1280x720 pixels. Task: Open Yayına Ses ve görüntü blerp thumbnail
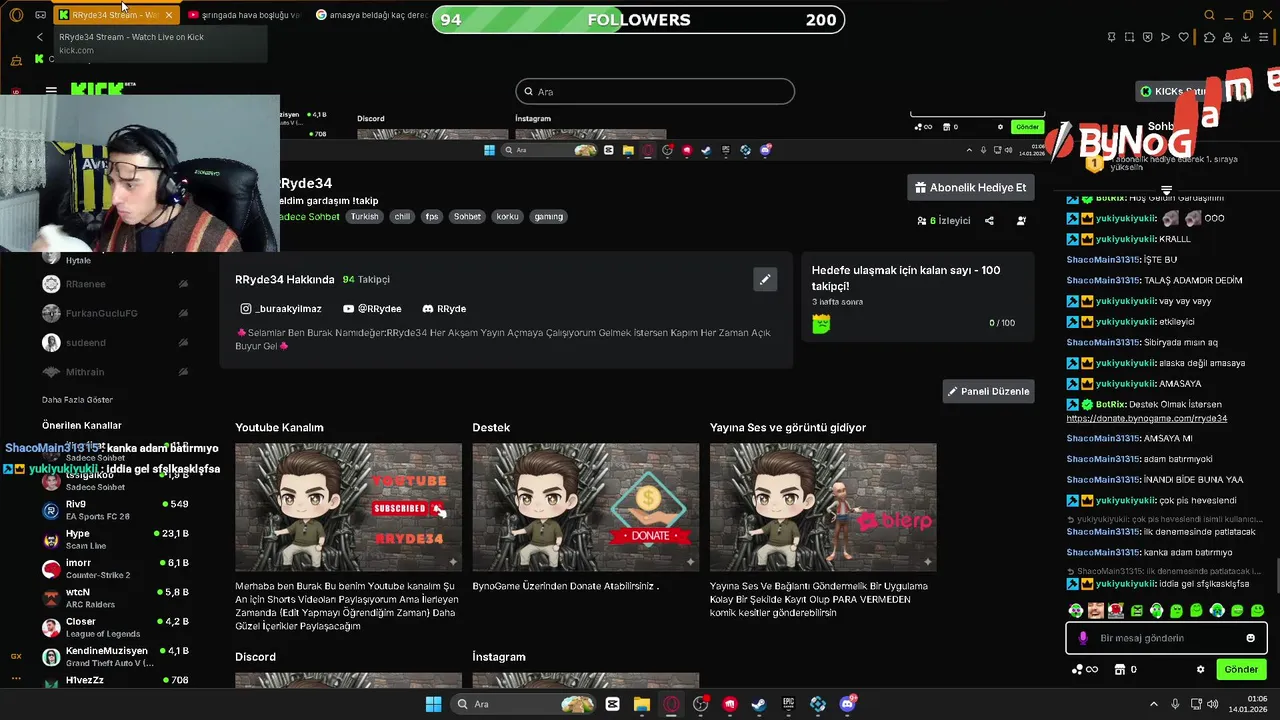823,507
